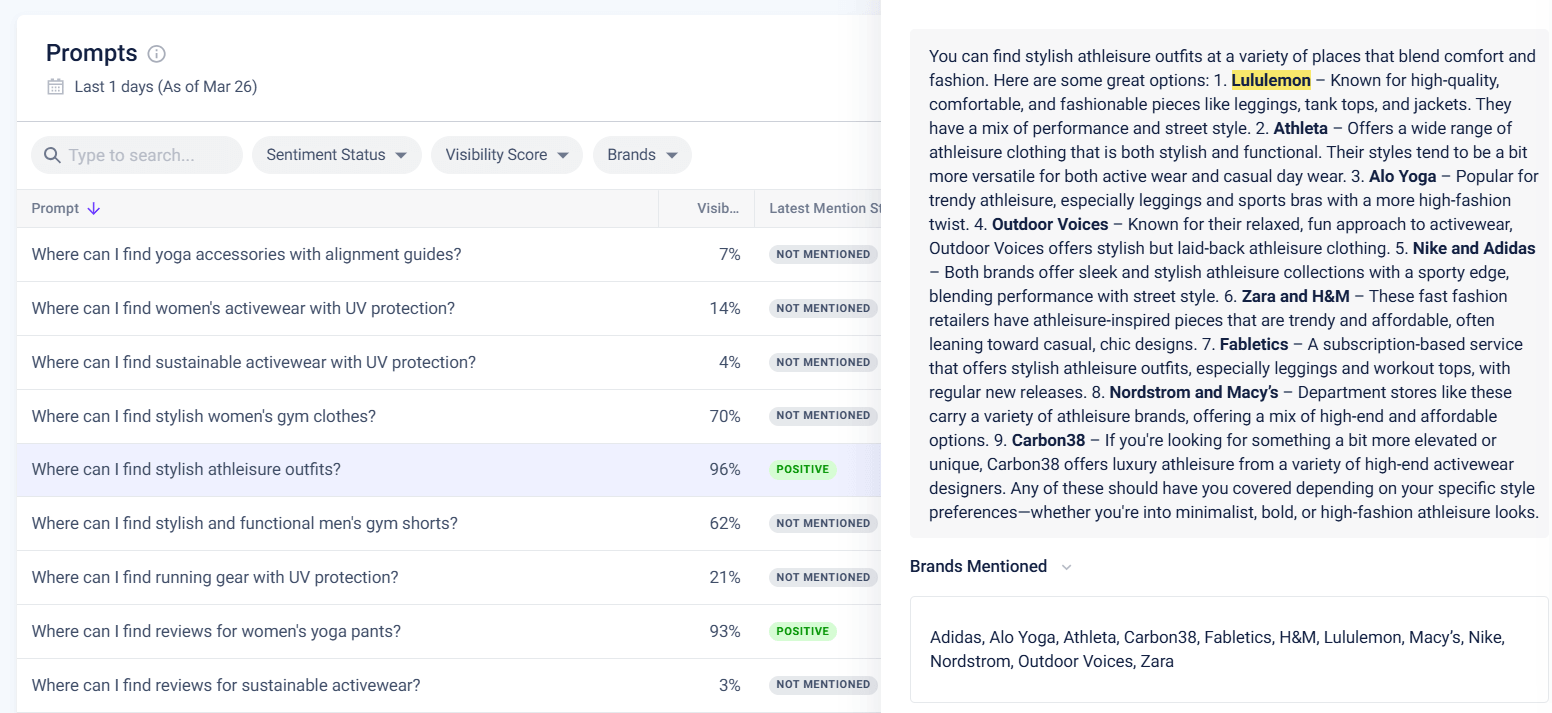Click Positive badge in athleisure outfits row
1552x713 pixels.
[802, 469]
